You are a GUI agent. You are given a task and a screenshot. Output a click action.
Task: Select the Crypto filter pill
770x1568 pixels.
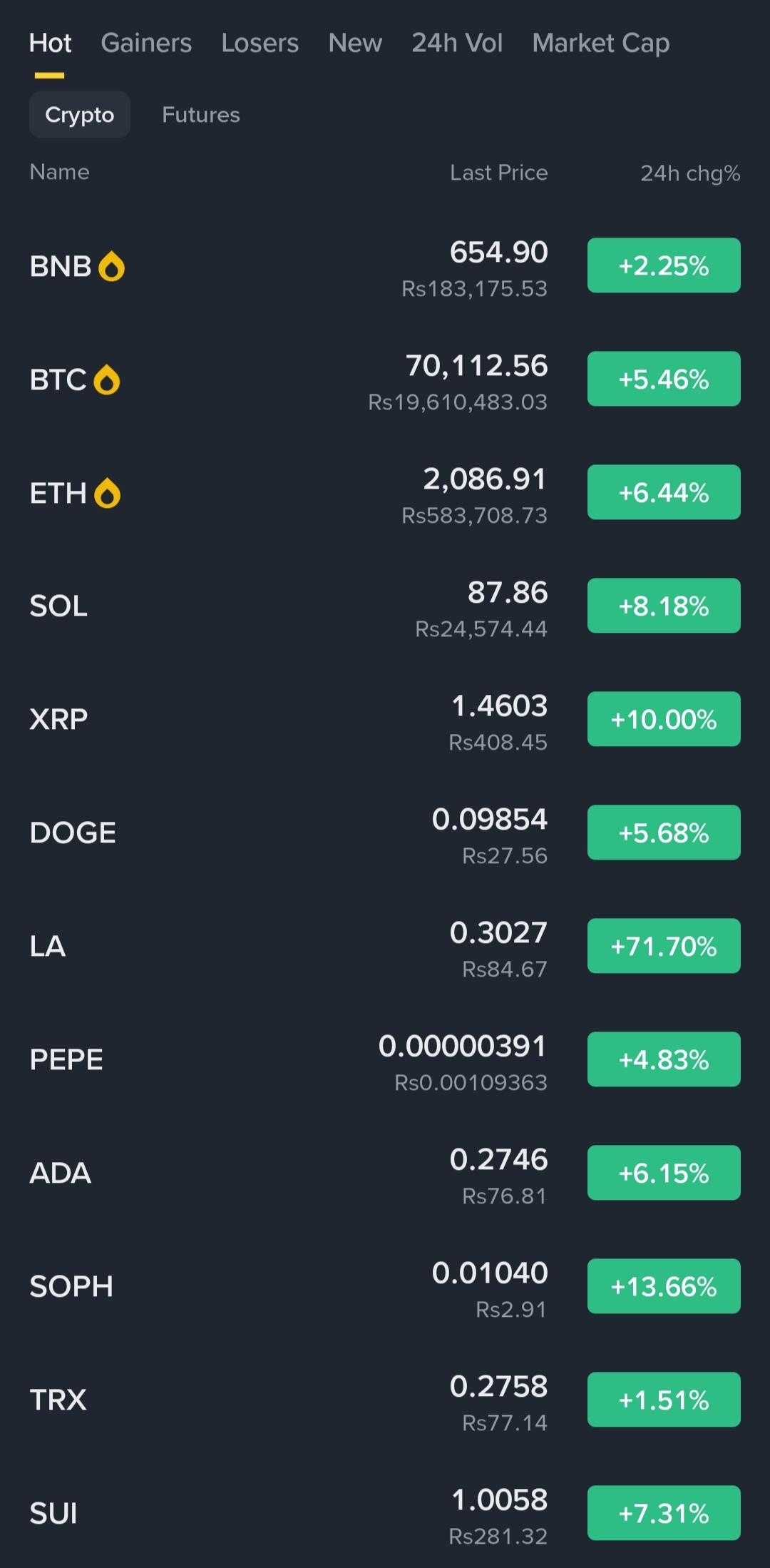click(x=79, y=115)
